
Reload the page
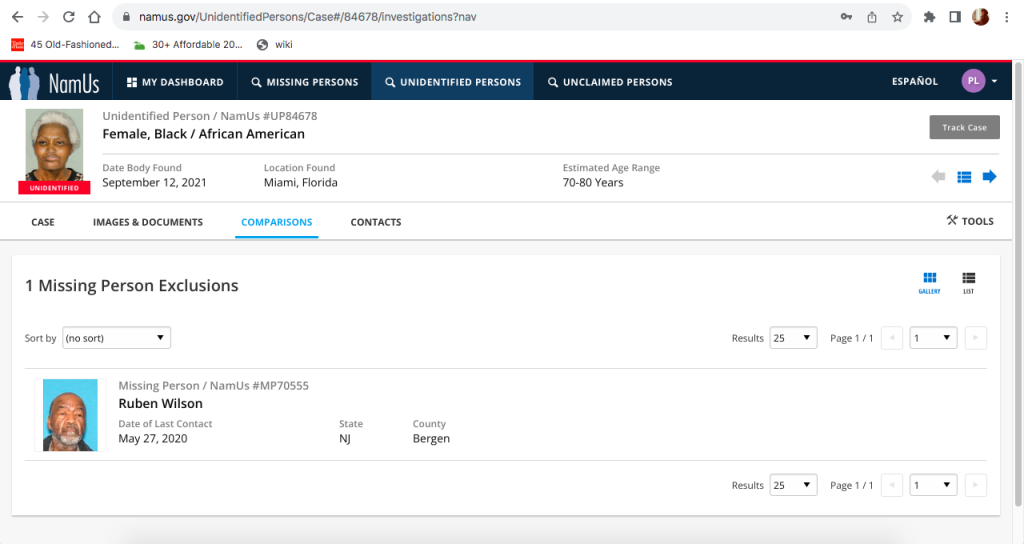coord(68,17)
